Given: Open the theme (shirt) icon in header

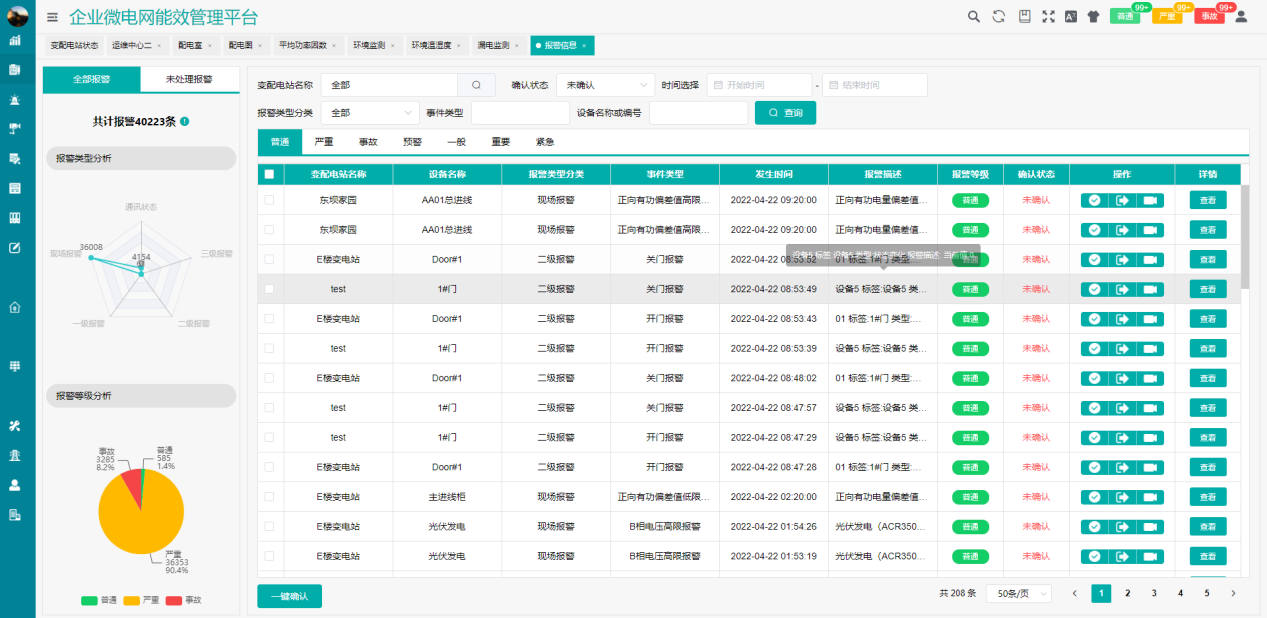Looking at the screenshot, I should coord(1093,16).
